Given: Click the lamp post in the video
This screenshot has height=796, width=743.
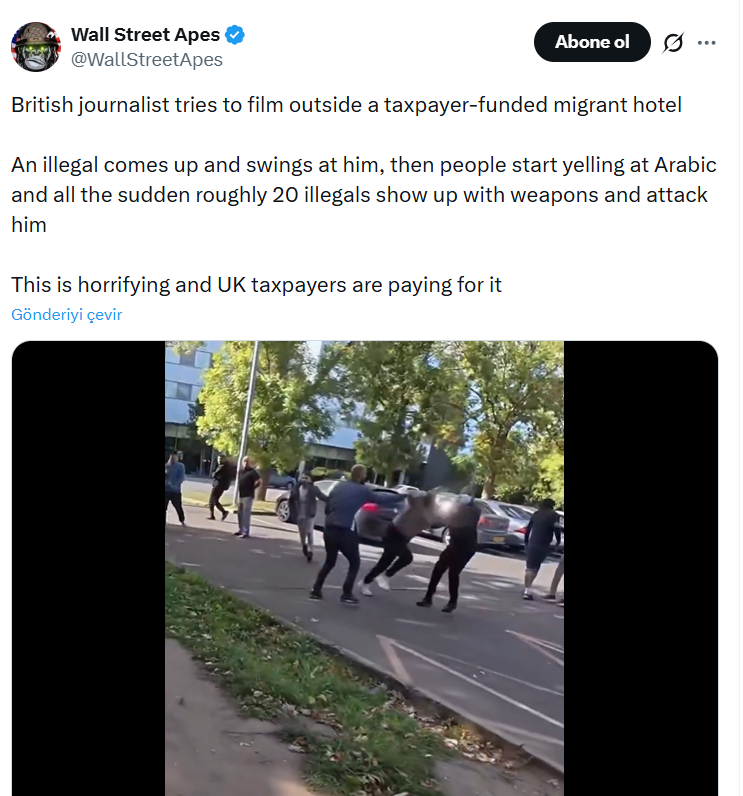Looking at the screenshot, I should point(248,421).
